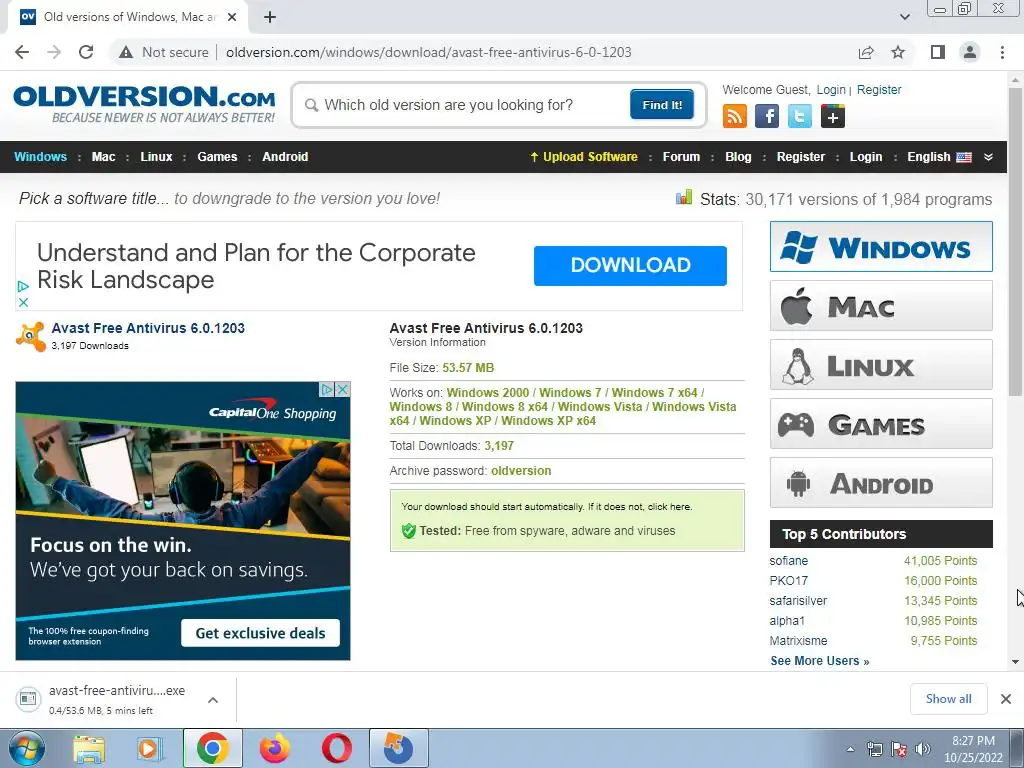
Task: Click the AdChoices triangle on top ad
Action: coord(23,286)
